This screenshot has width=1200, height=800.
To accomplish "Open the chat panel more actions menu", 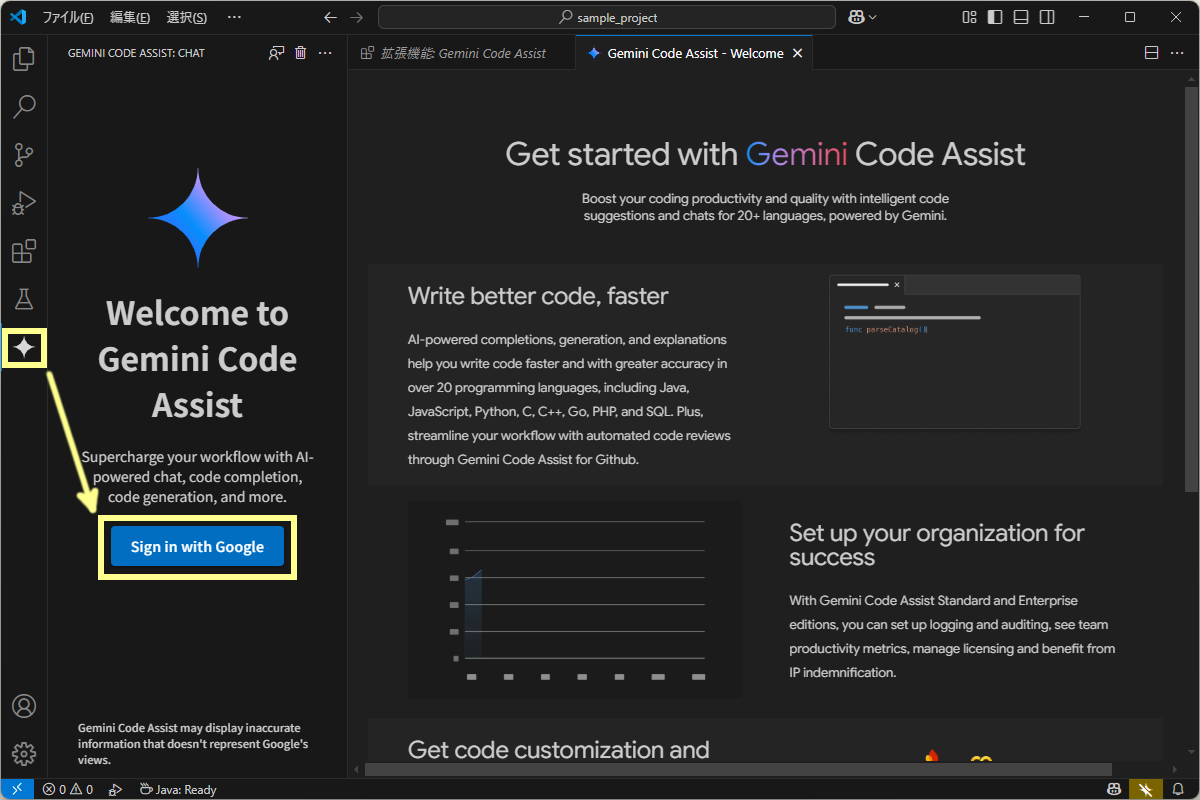I will pyautogui.click(x=324, y=52).
